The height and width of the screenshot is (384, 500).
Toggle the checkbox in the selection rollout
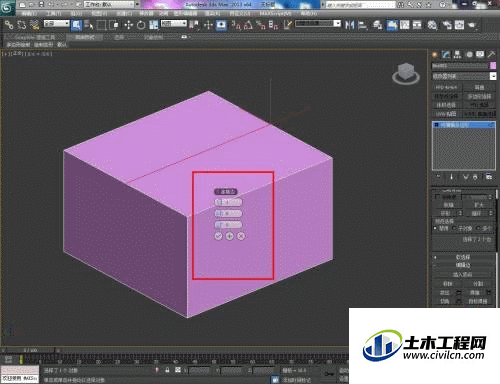pyautogui.click(x=437, y=197)
